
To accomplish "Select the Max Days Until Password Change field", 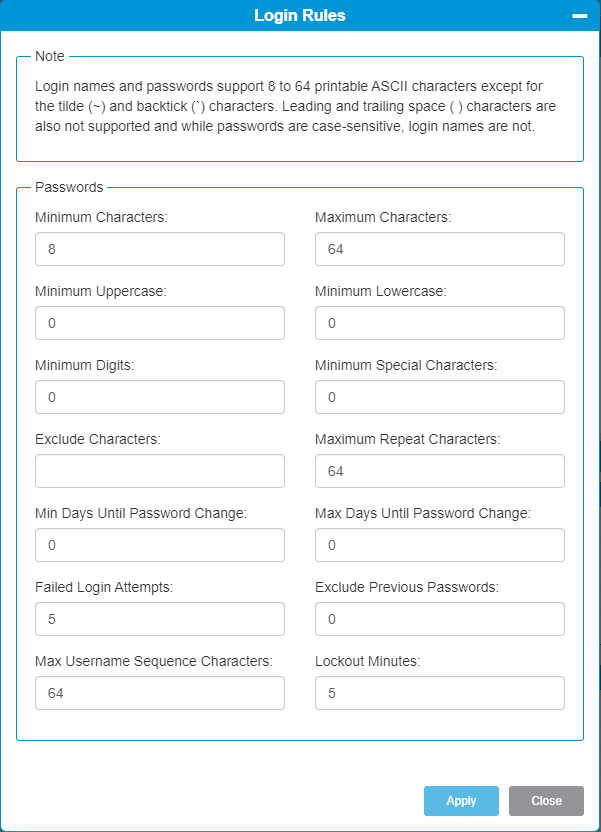I will (439, 545).
